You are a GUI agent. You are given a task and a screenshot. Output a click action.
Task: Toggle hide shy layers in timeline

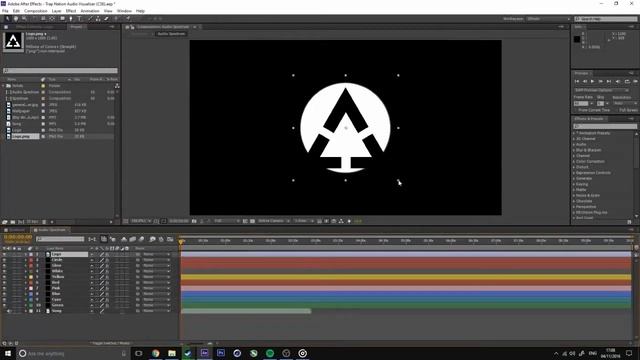pos(124,239)
